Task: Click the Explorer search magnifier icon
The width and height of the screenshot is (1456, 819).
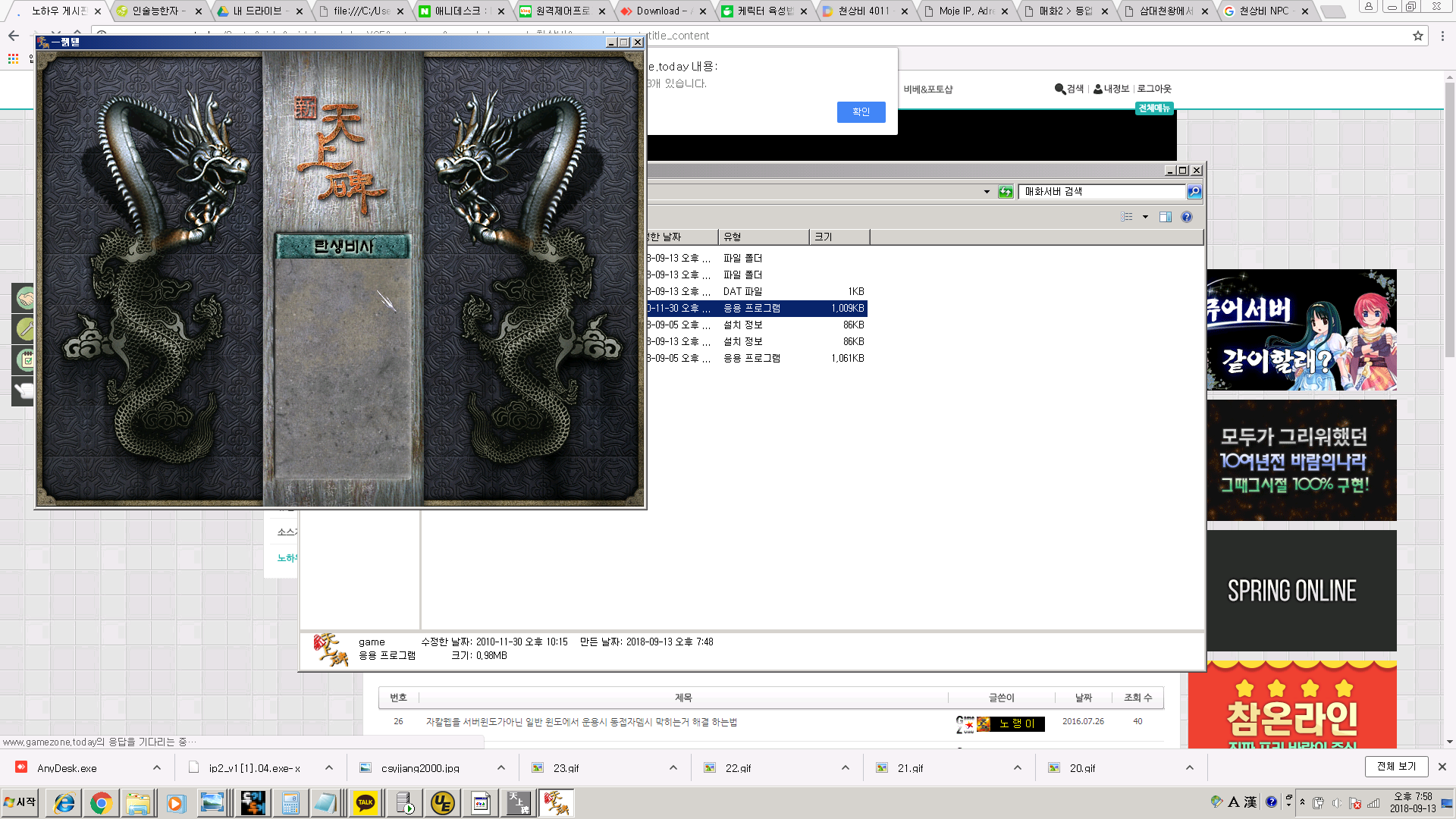Action: coord(1194,192)
